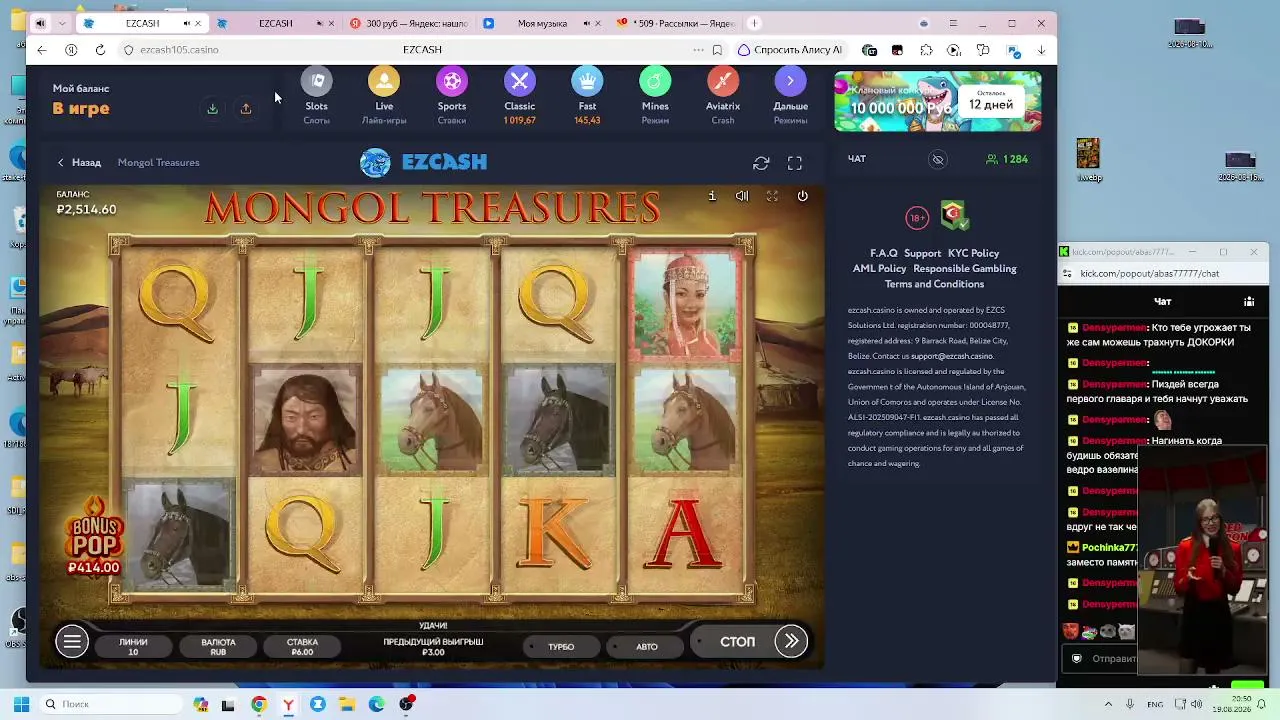Image resolution: width=1280 pixels, height=720 pixels.
Task: Open the browser downloads arrow
Action: [1041, 50]
